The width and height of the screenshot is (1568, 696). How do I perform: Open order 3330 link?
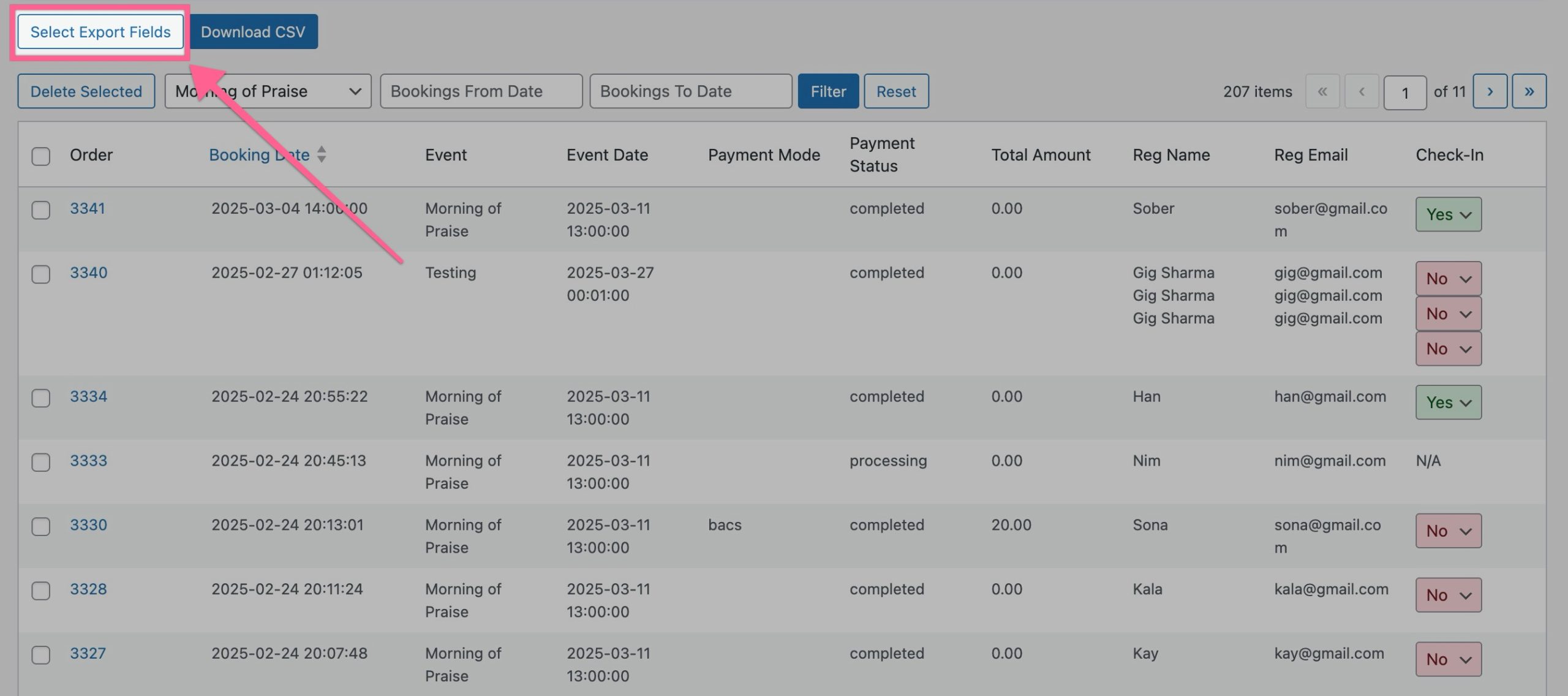click(x=88, y=525)
